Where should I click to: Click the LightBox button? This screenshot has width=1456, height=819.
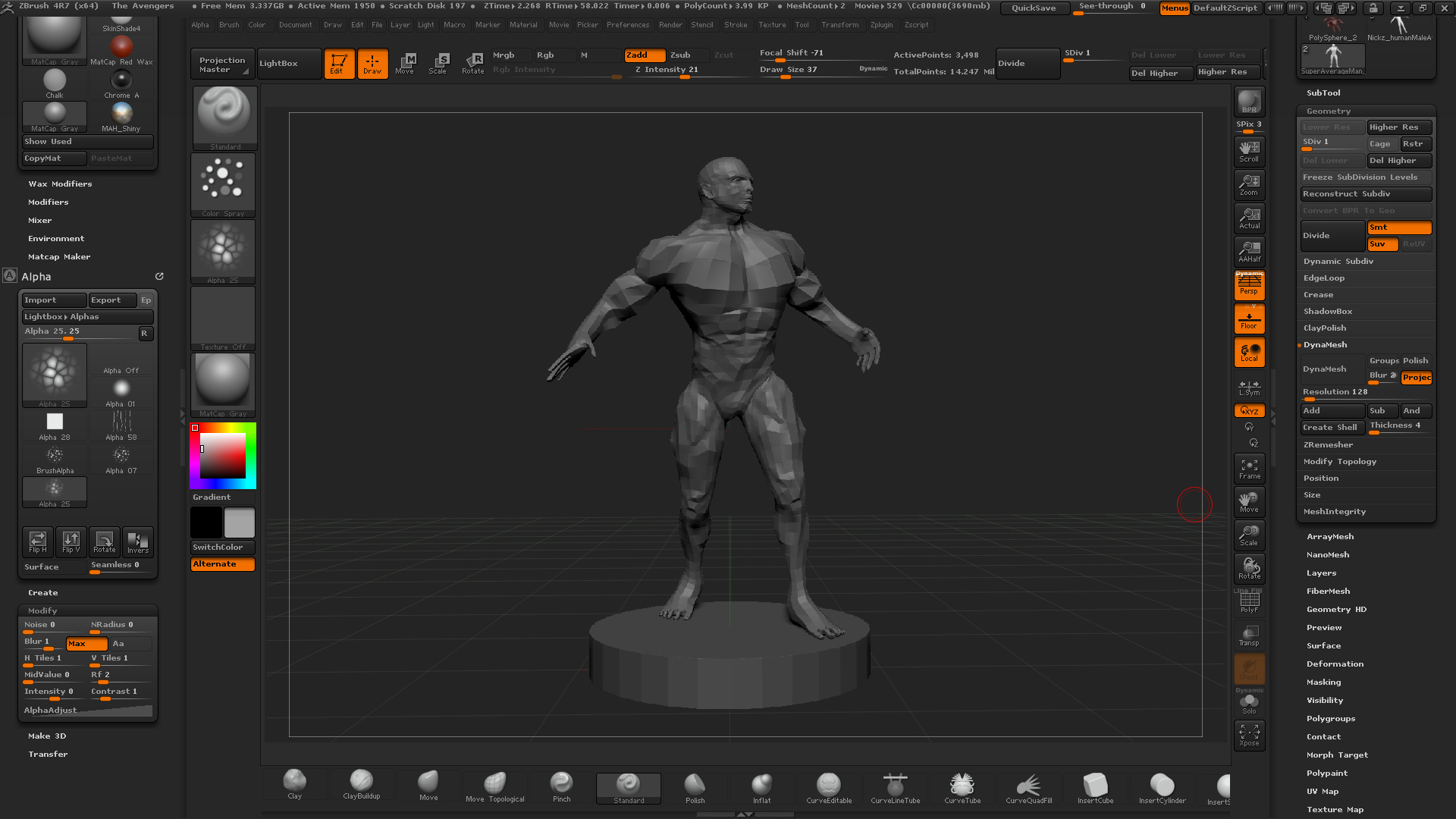pos(289,64)
